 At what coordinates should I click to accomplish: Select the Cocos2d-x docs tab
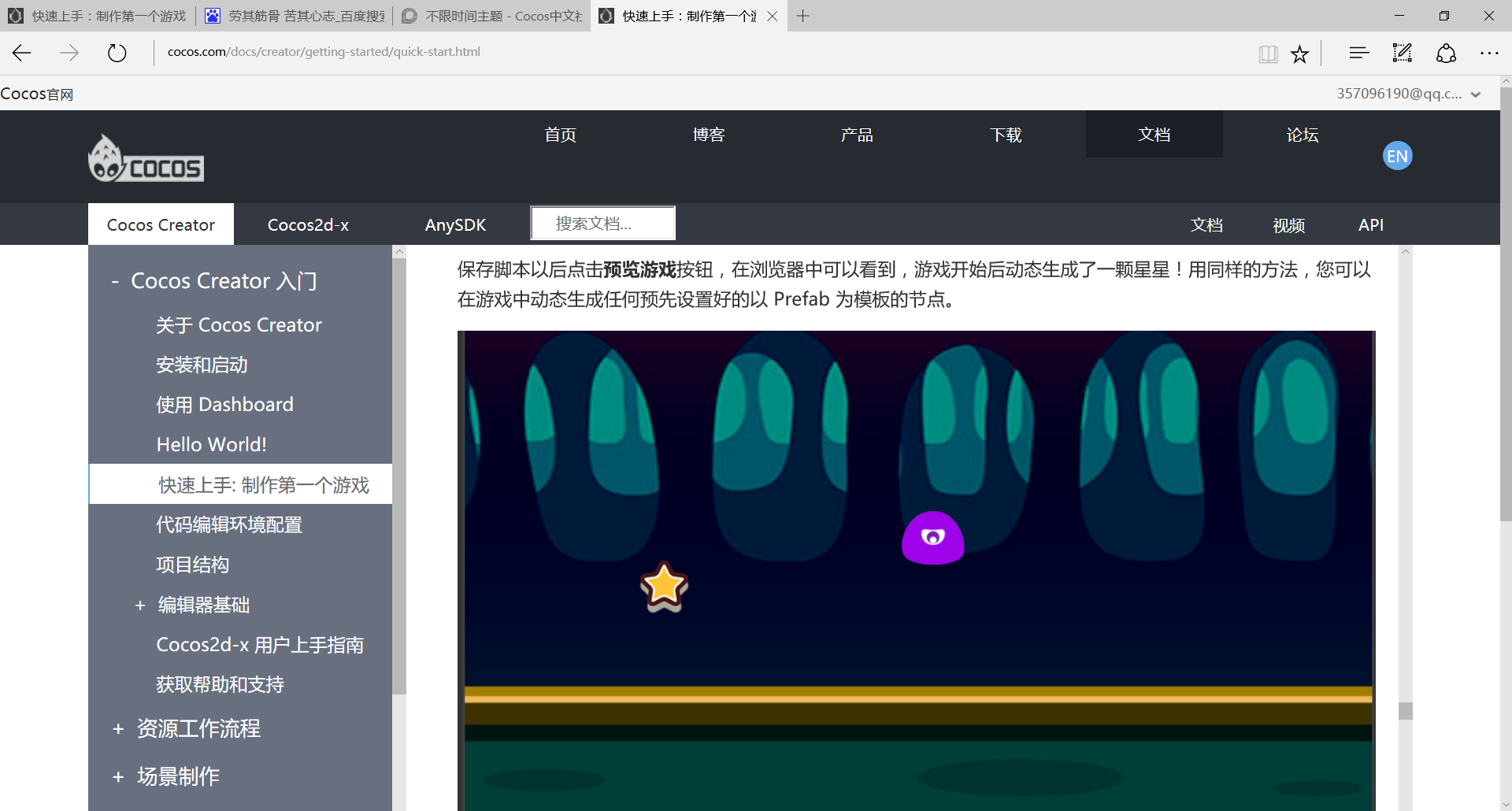[308, 224]
